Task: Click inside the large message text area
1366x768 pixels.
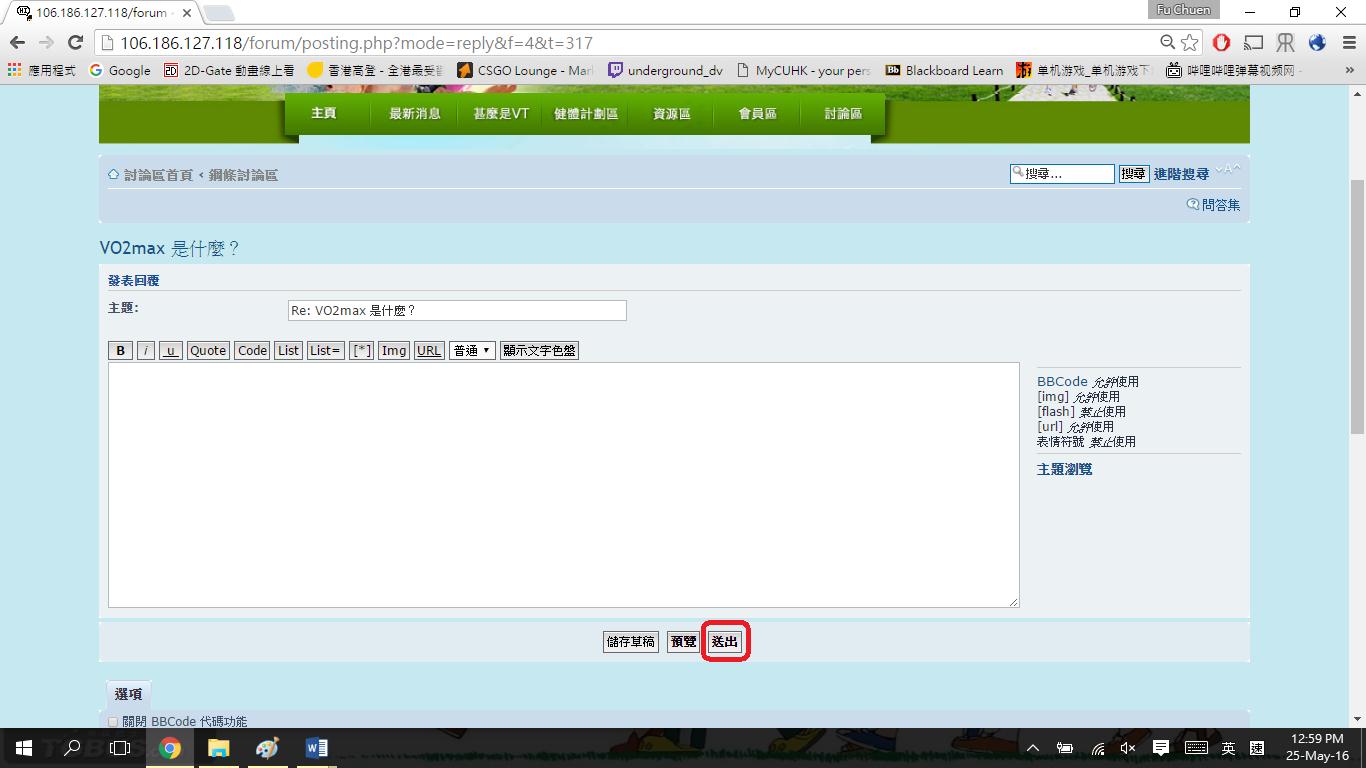Action: pos(563,485)
